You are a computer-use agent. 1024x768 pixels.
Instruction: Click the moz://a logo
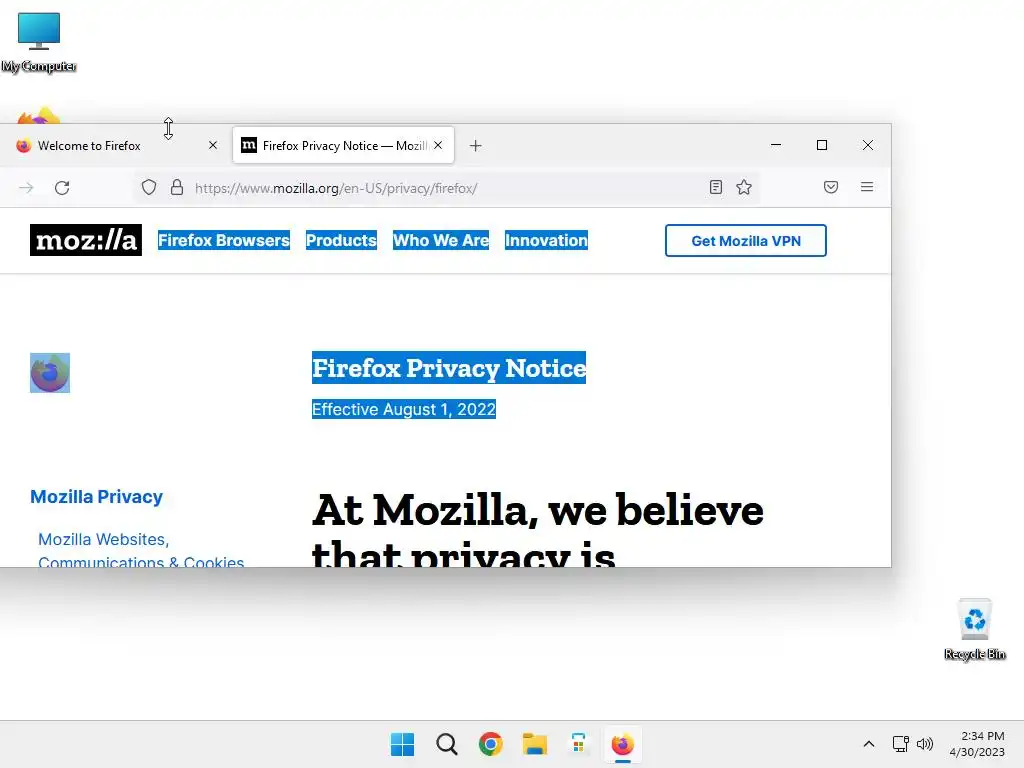(x=86, y=240)
